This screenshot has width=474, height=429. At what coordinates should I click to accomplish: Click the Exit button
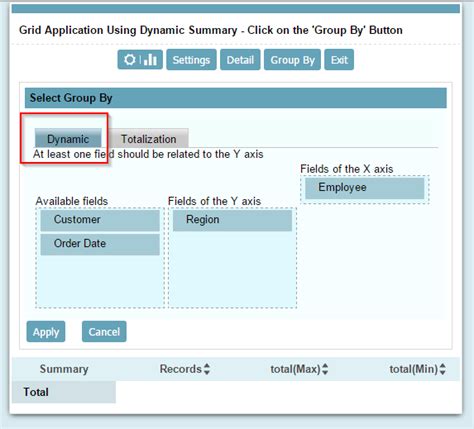pos(339,60)
